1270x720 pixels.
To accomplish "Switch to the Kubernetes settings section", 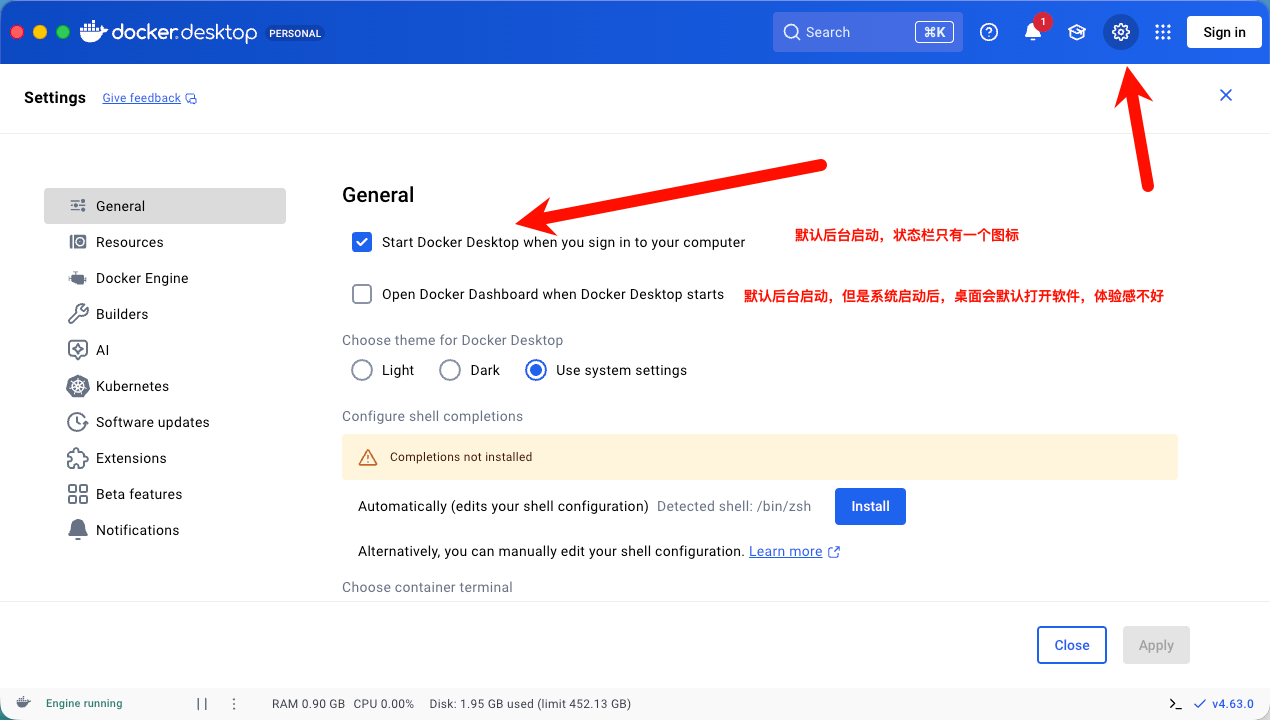I will (x=165, y=386).
